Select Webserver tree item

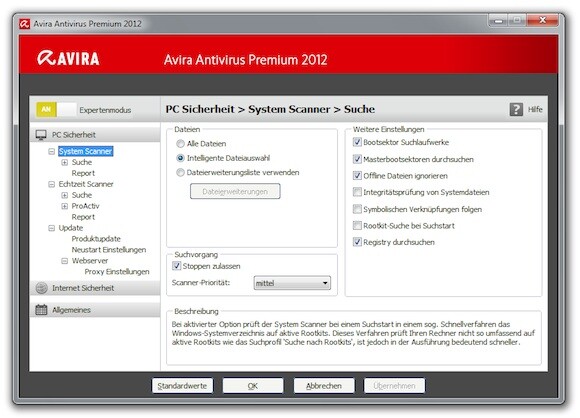point(90,261)
